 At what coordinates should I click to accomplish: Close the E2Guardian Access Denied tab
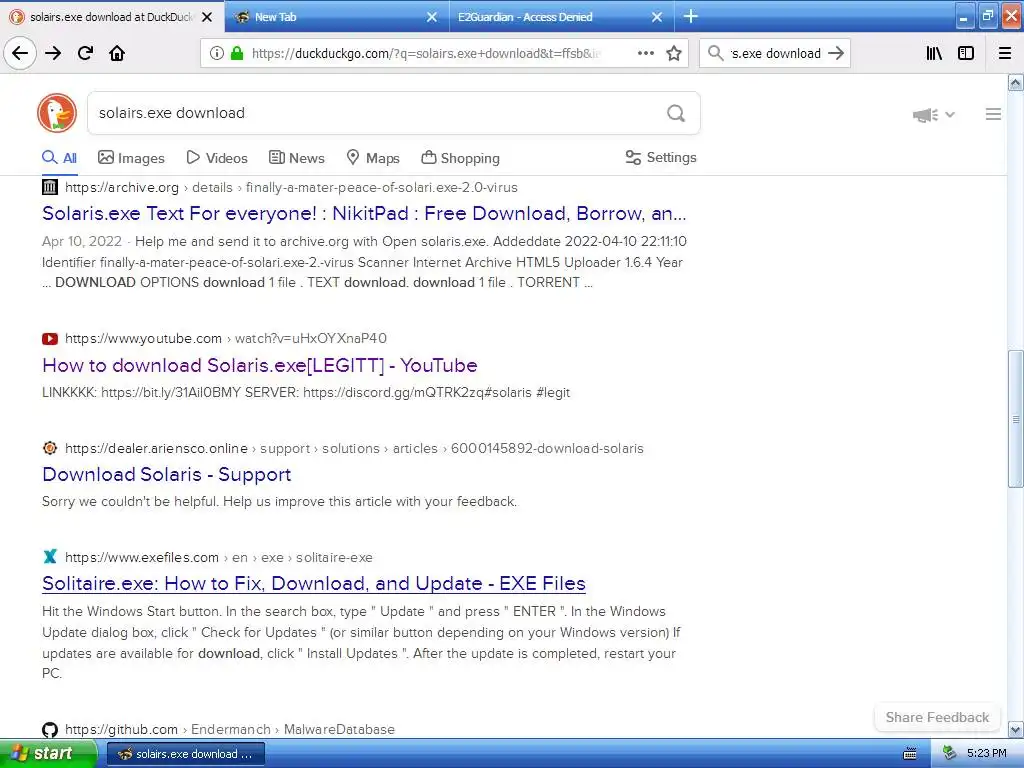pos(657,17)
